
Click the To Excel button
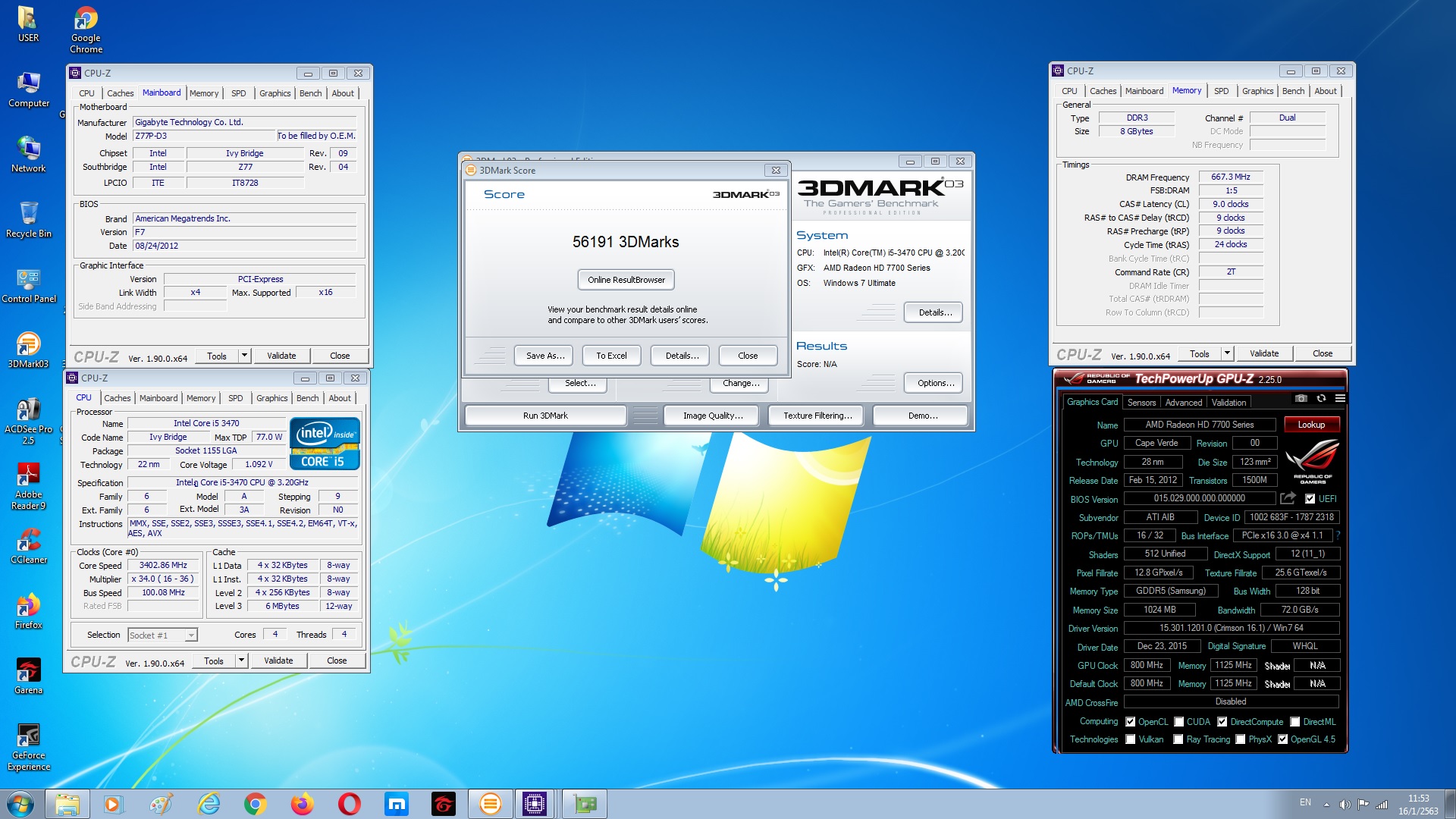[611, 356]
